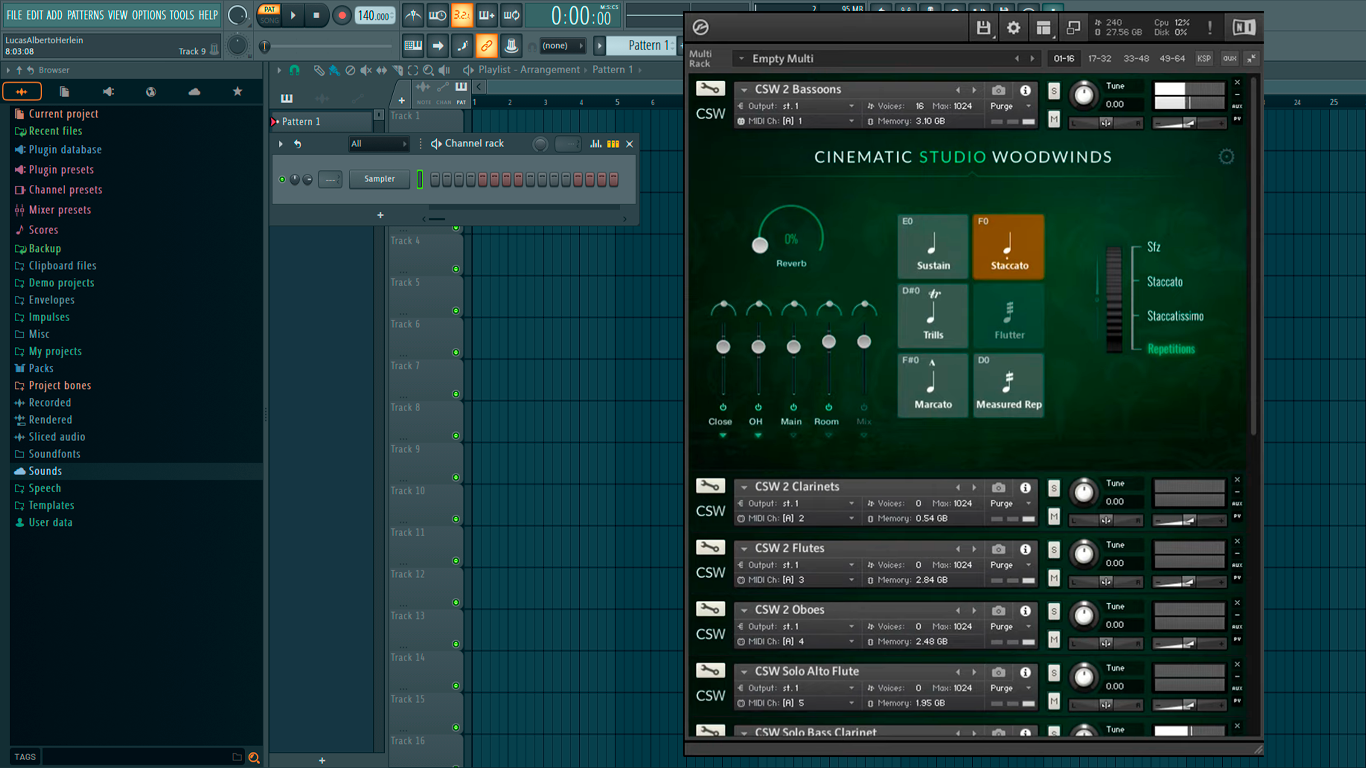
Task: Switch to the 49-64 rack page tab
Action: coord(1172,59)
